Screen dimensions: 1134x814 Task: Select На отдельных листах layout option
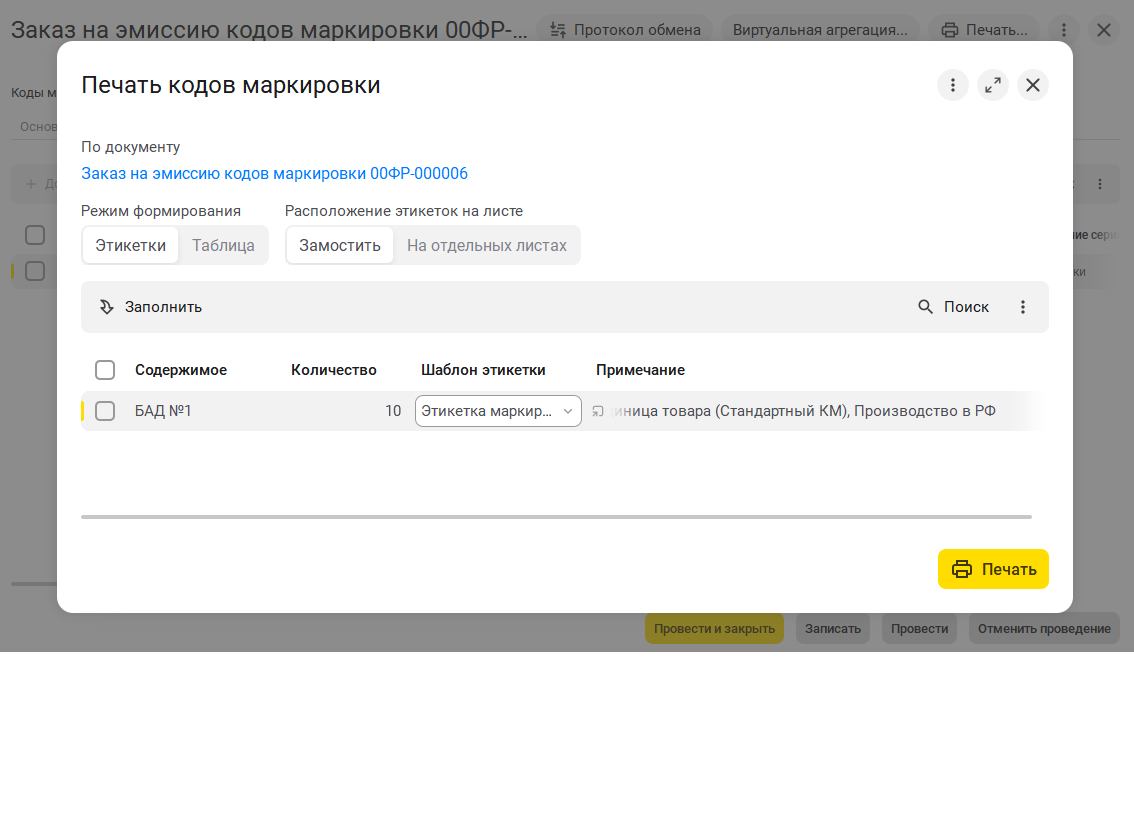tap(487, 246)
